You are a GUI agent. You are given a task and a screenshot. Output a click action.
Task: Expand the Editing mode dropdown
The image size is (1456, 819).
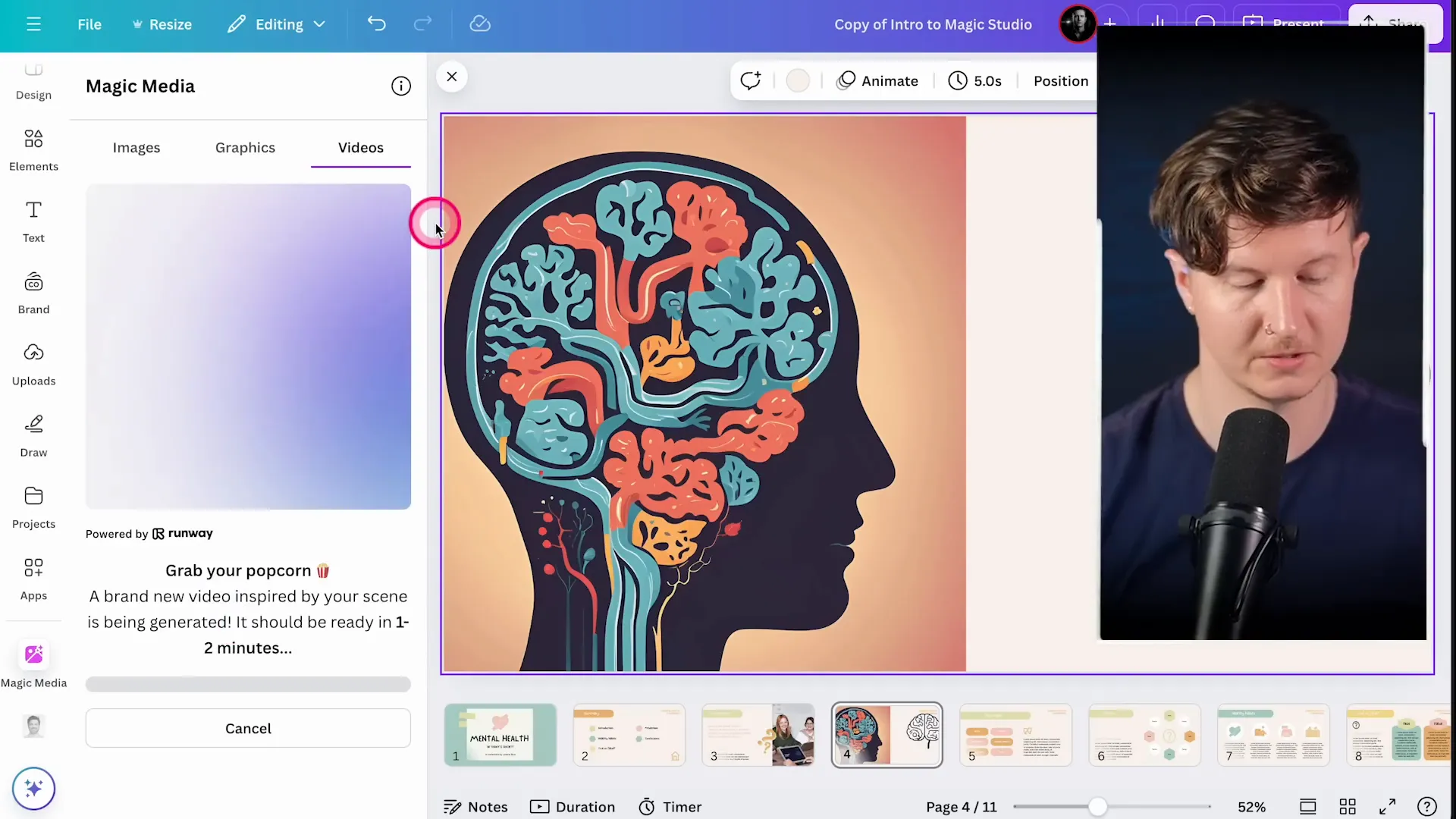tap(277, 24)
